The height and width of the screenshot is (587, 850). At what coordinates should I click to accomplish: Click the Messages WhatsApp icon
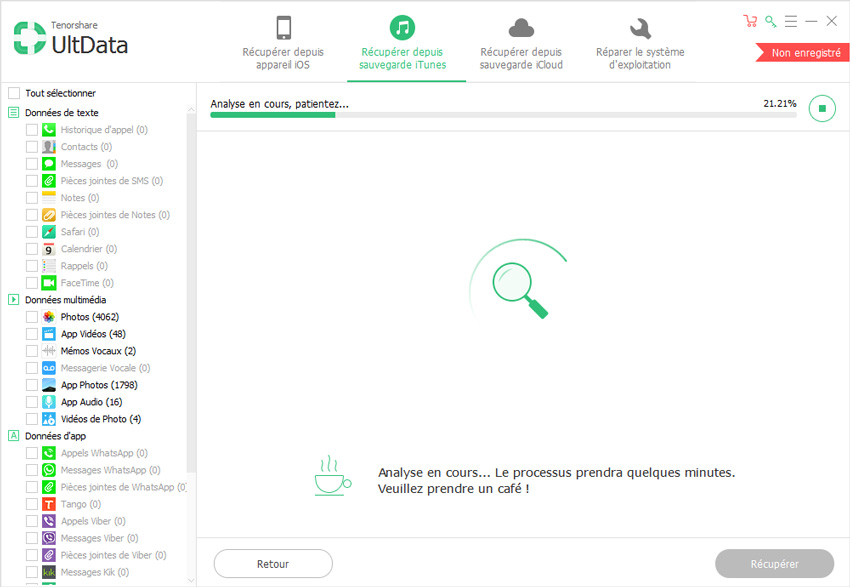(49, 470)
